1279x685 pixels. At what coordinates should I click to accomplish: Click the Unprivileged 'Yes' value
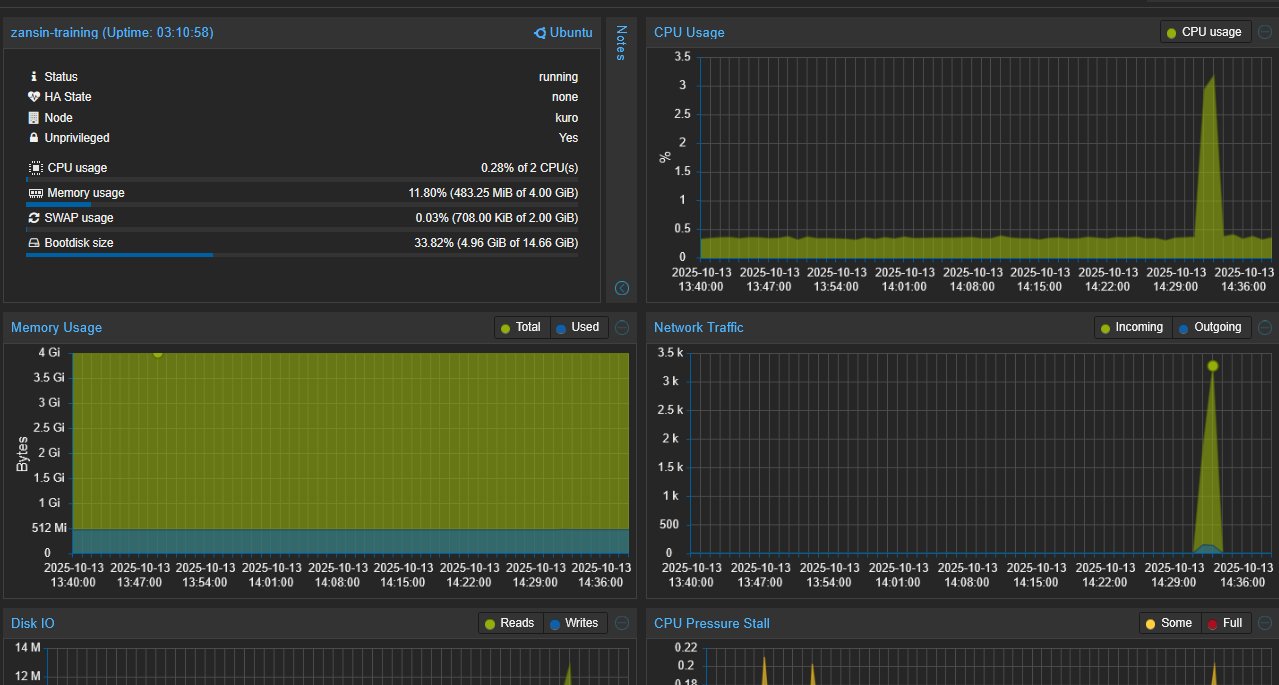(x=568, y=138)
